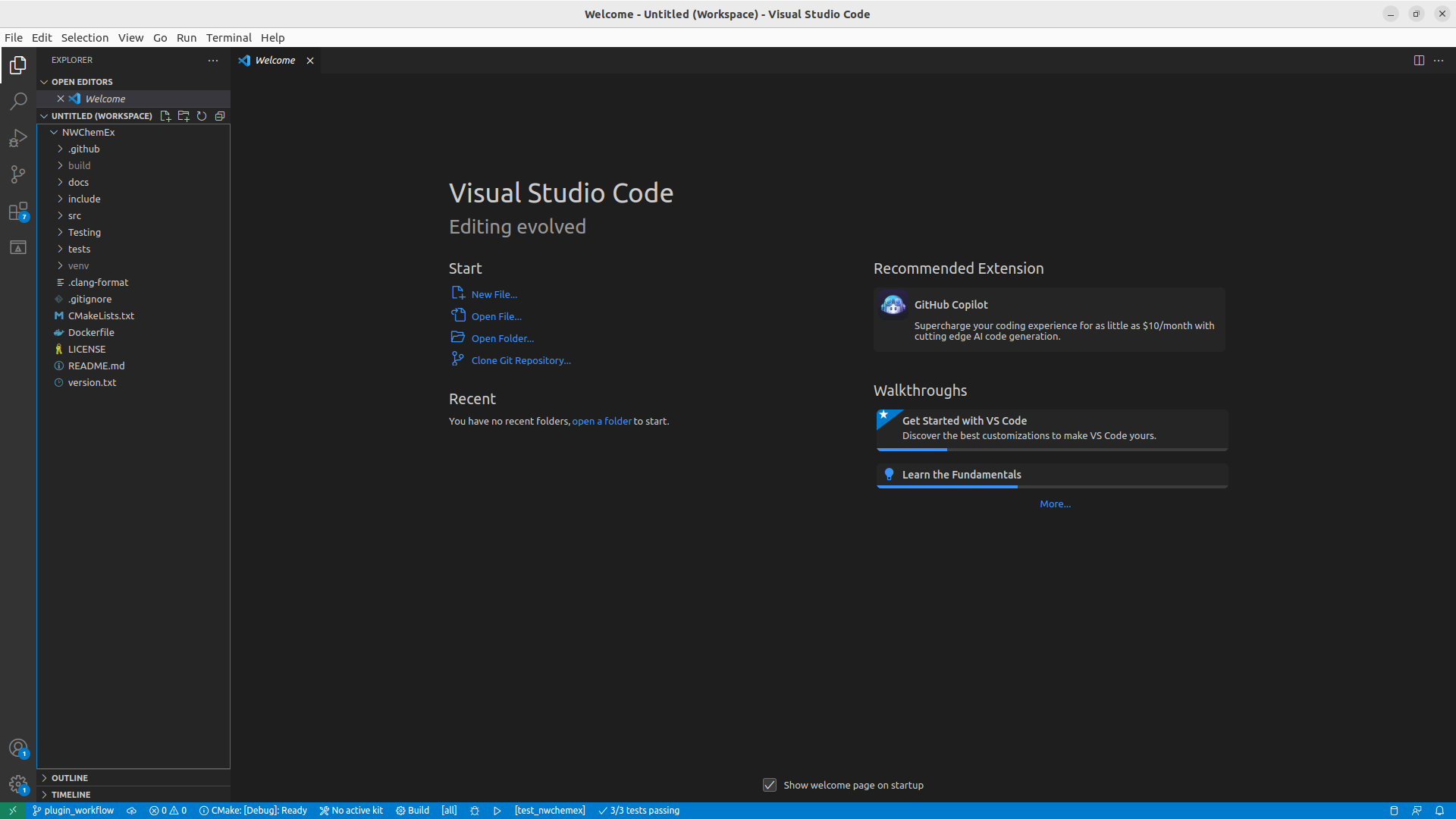Click Clone Git Repository... link
This screenshot has width=1456, height=819.
521,360
